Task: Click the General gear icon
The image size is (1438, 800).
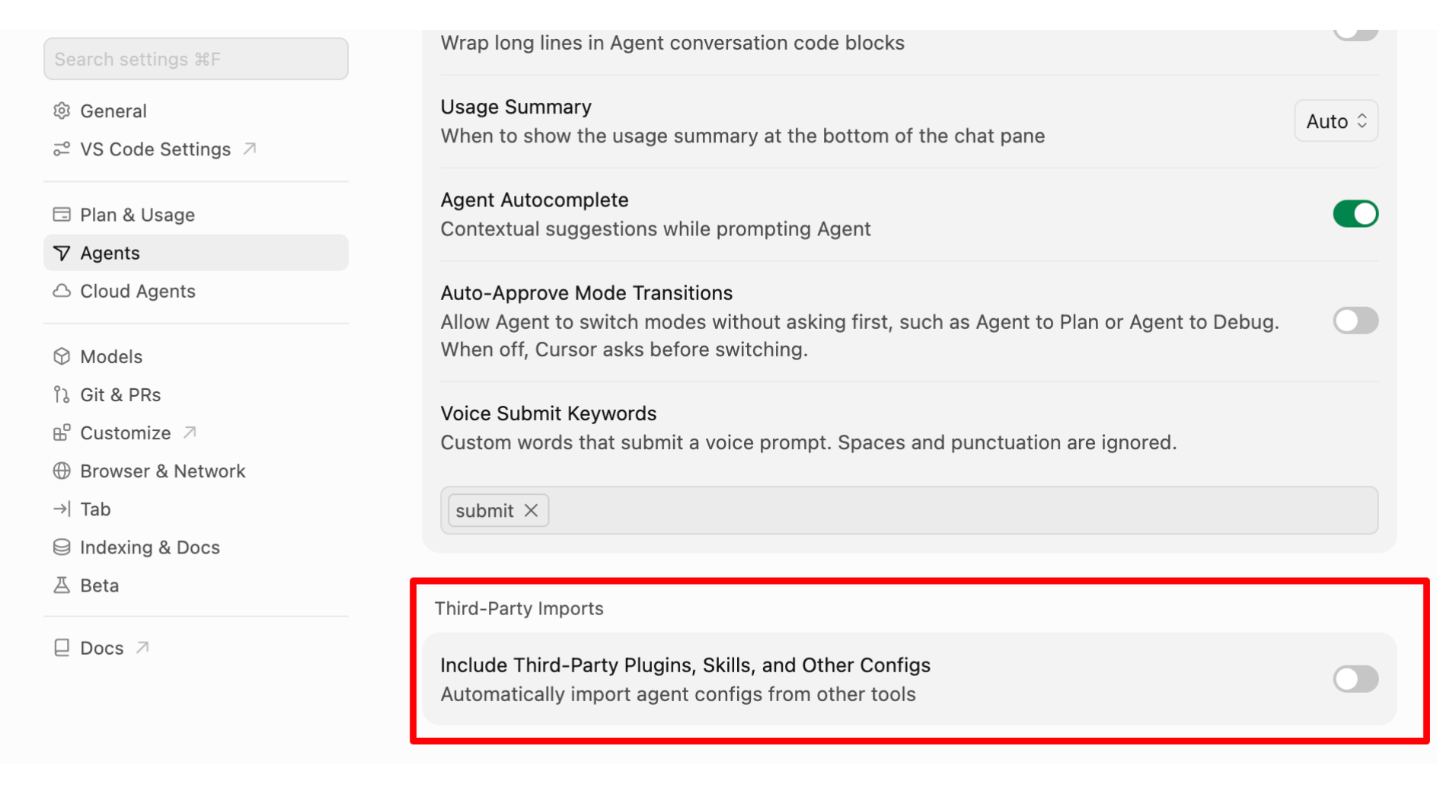Action: tap(62, 111)
